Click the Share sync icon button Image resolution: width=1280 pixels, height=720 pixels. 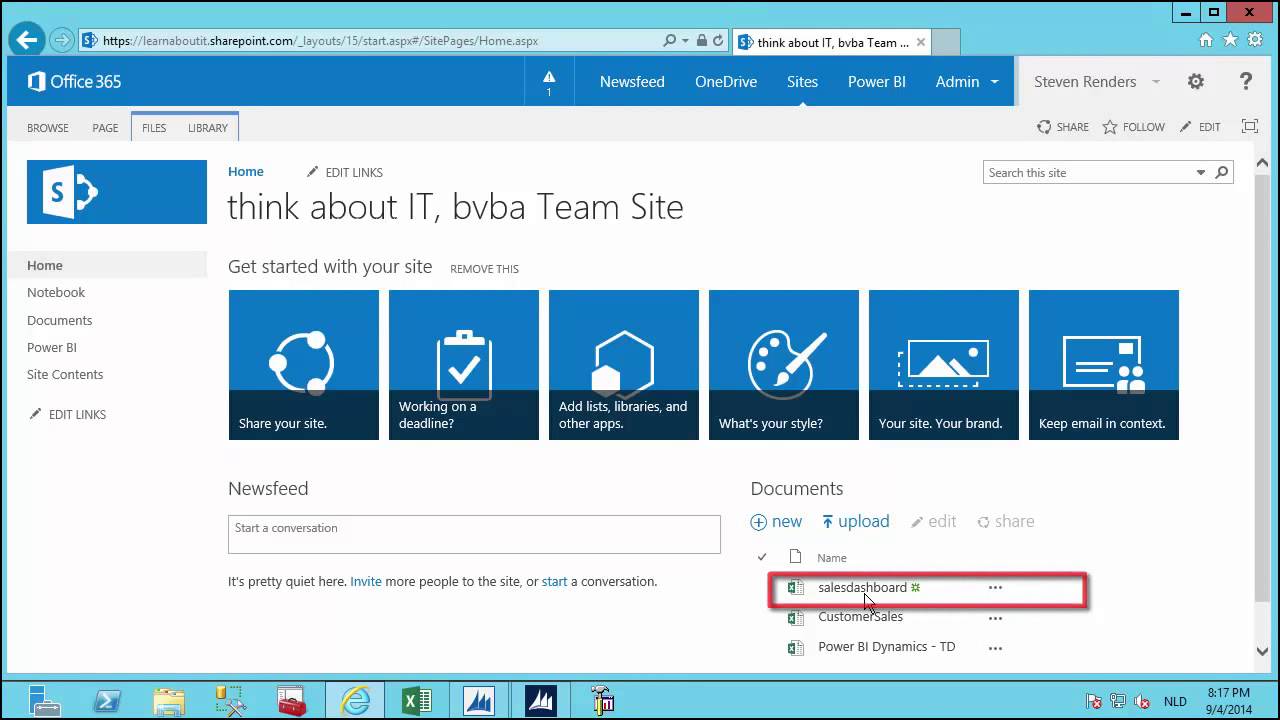pyautogui.click(x=1063, y=127)
